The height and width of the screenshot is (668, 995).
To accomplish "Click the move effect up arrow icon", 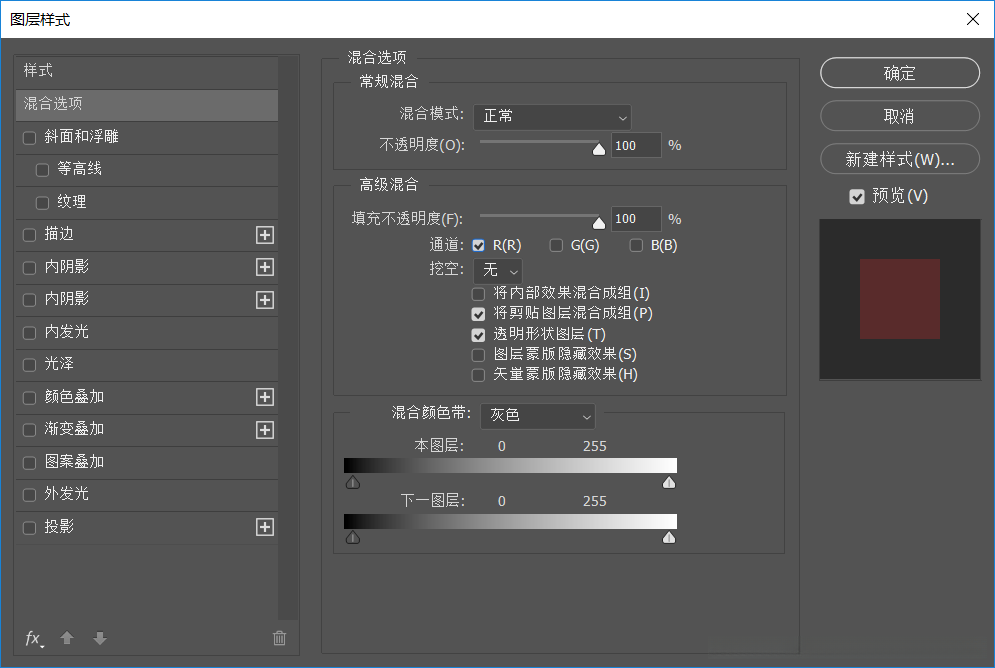I will tap(66, 638).
